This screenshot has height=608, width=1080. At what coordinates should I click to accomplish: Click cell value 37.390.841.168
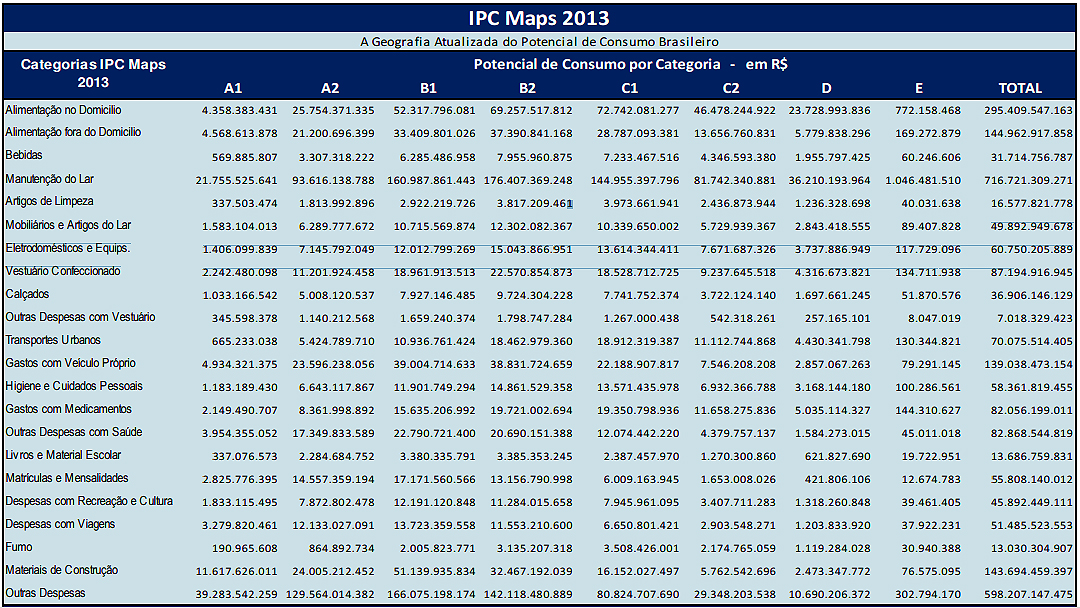(531, 134)
